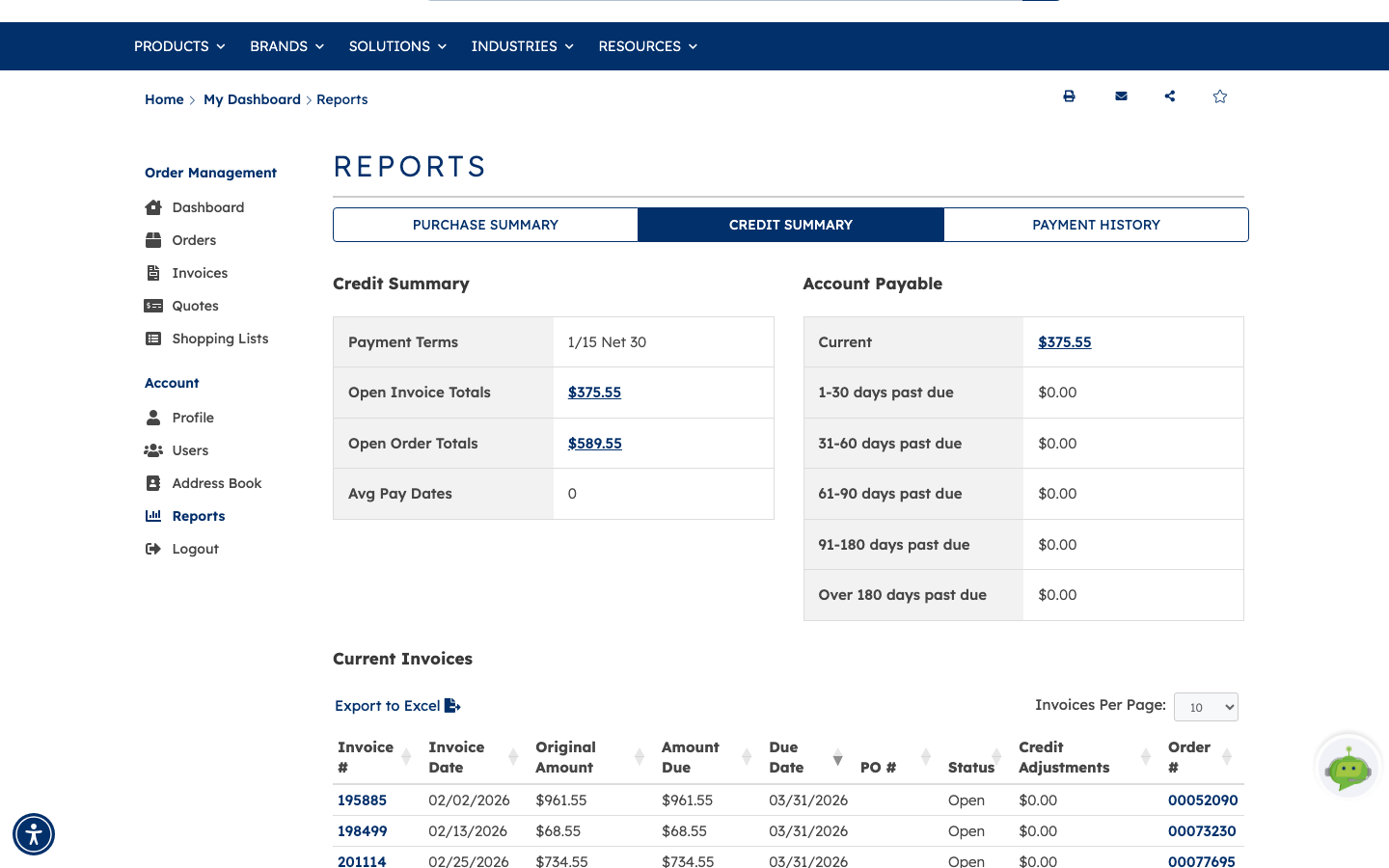Click the Reports chart icon
The width and height of the screenshot is (1389, 868).
point(153,516)
